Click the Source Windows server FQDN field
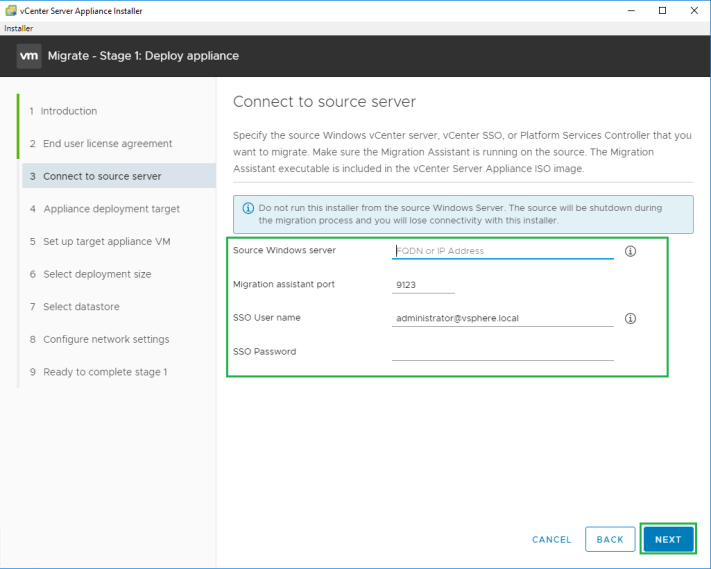This screenshot has width=711, height=569. click(x=502, y=251)
